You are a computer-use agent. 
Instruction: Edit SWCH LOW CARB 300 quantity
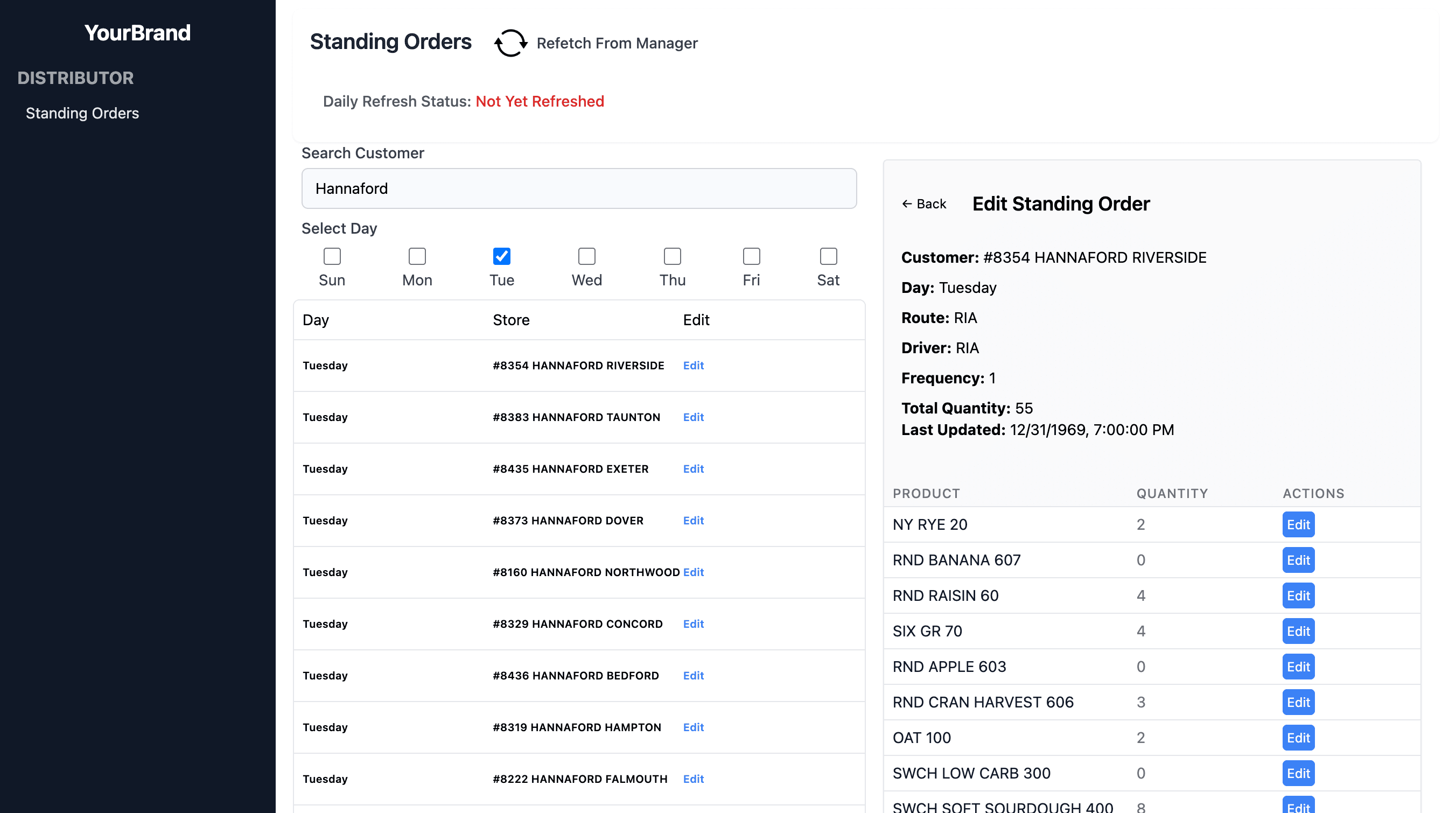[1298, 774]
